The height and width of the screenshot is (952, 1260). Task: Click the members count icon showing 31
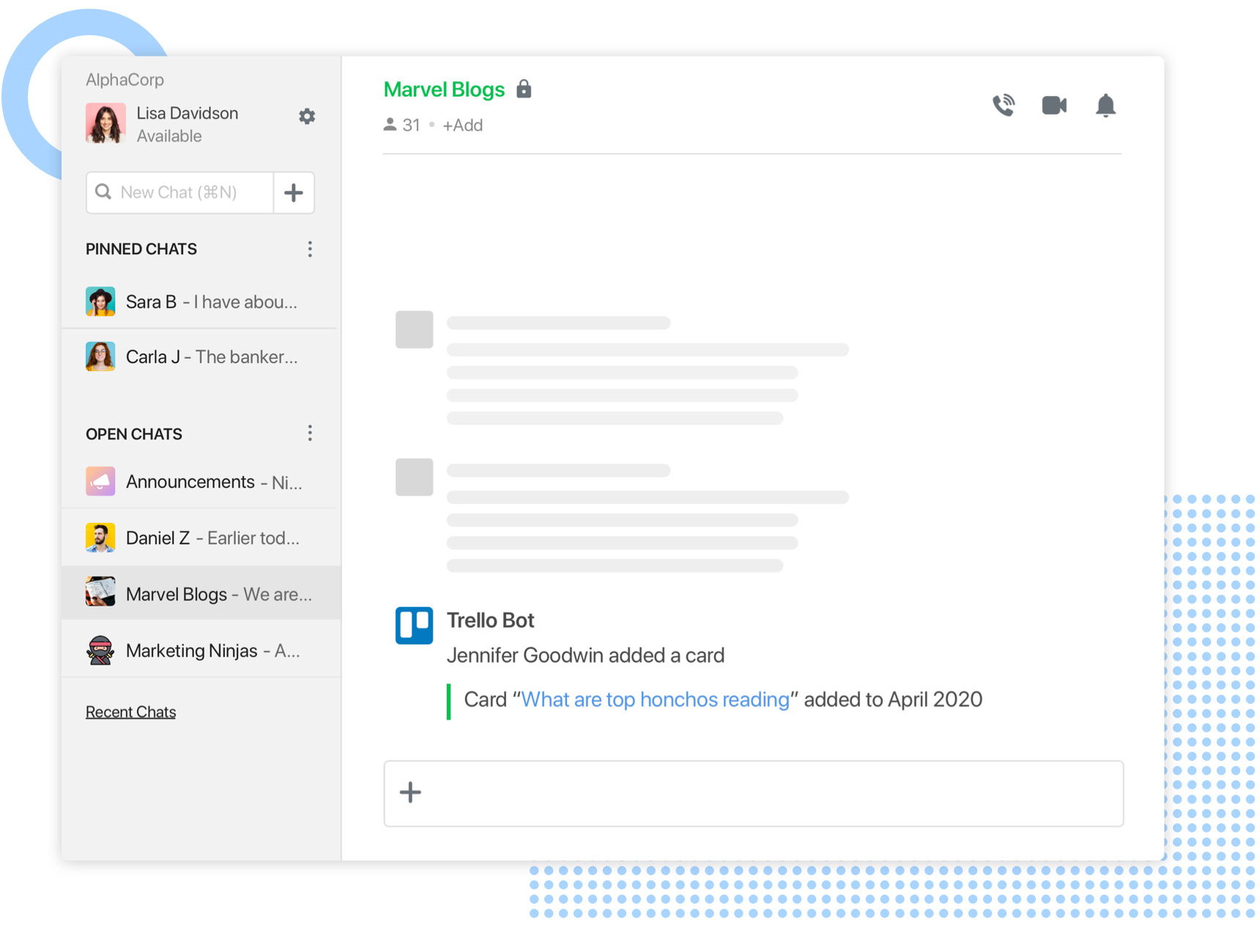pyautogui.click(x=390, y=125)
